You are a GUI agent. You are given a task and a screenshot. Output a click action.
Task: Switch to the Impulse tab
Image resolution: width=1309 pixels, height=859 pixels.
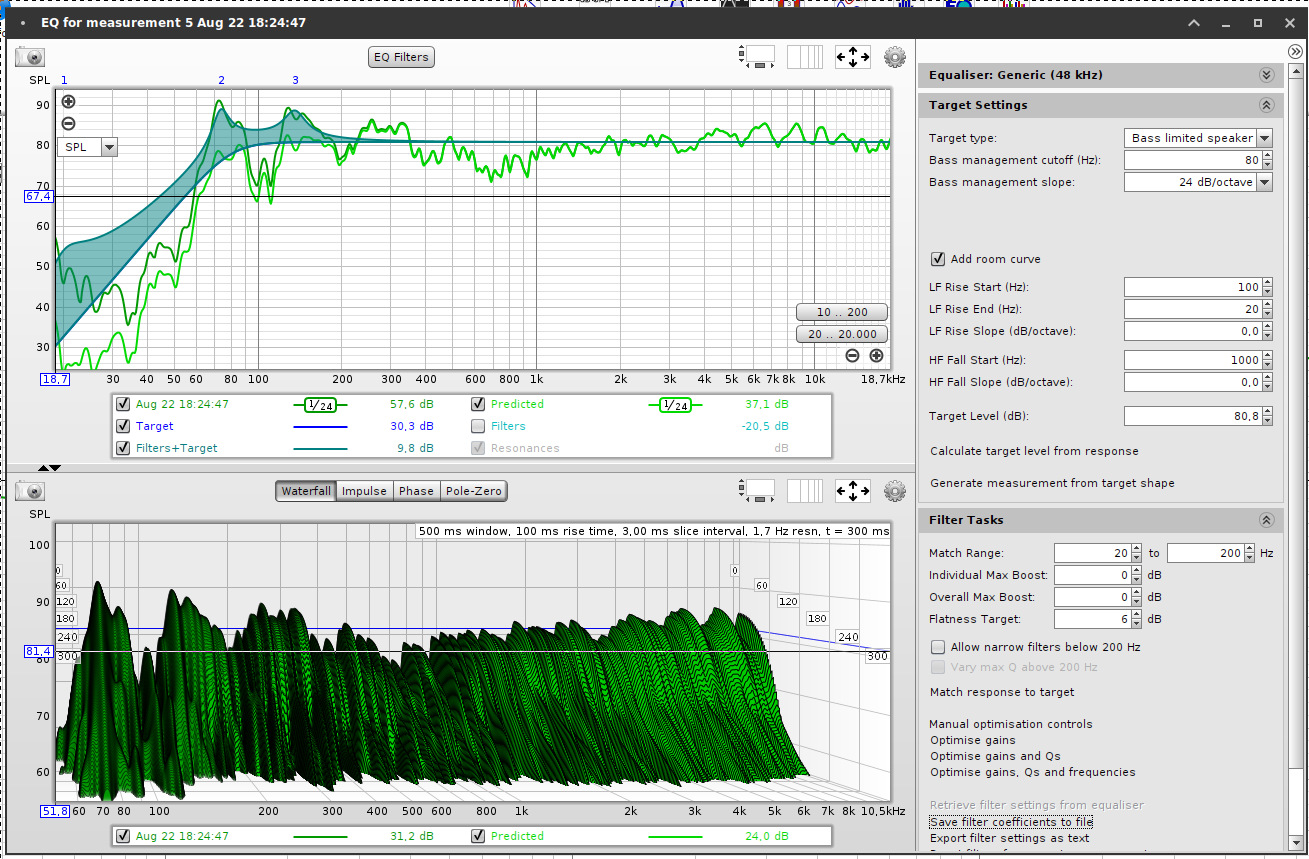(x=364, y=491)
